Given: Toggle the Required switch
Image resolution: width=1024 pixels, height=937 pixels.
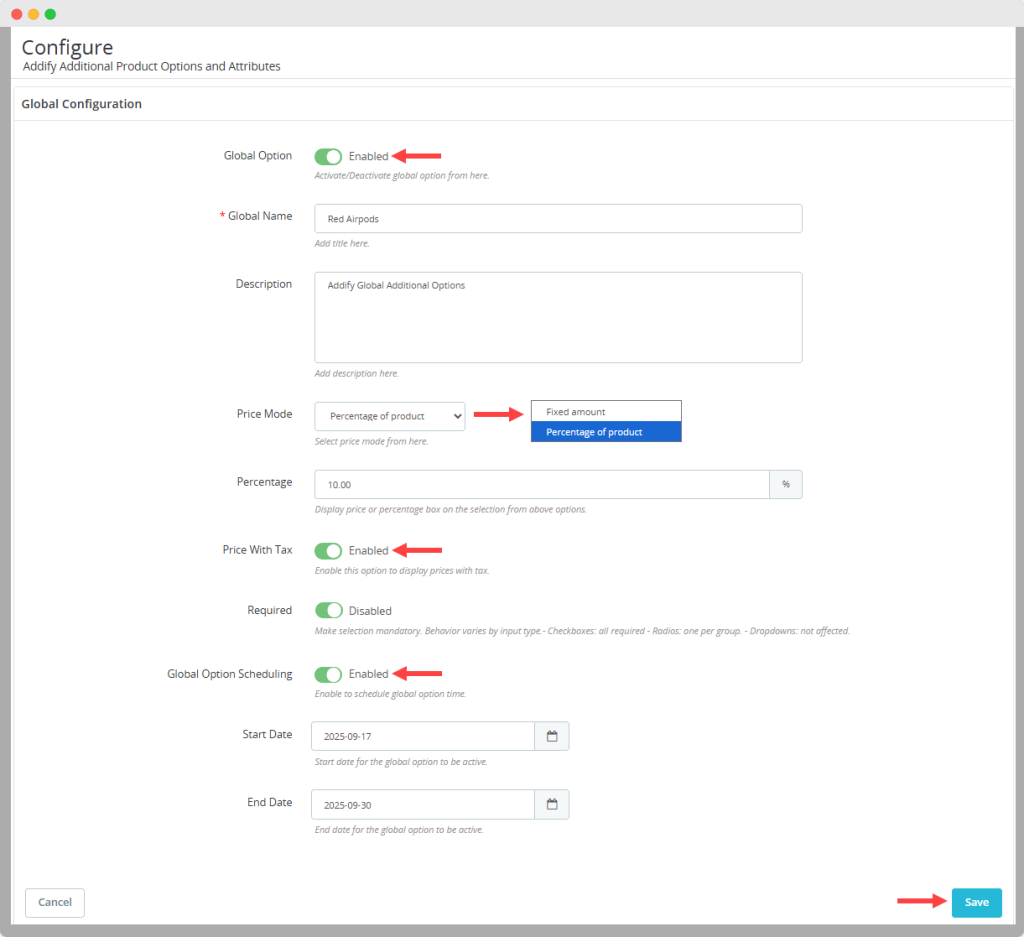Looking at the screenshot, I should 328,611.
